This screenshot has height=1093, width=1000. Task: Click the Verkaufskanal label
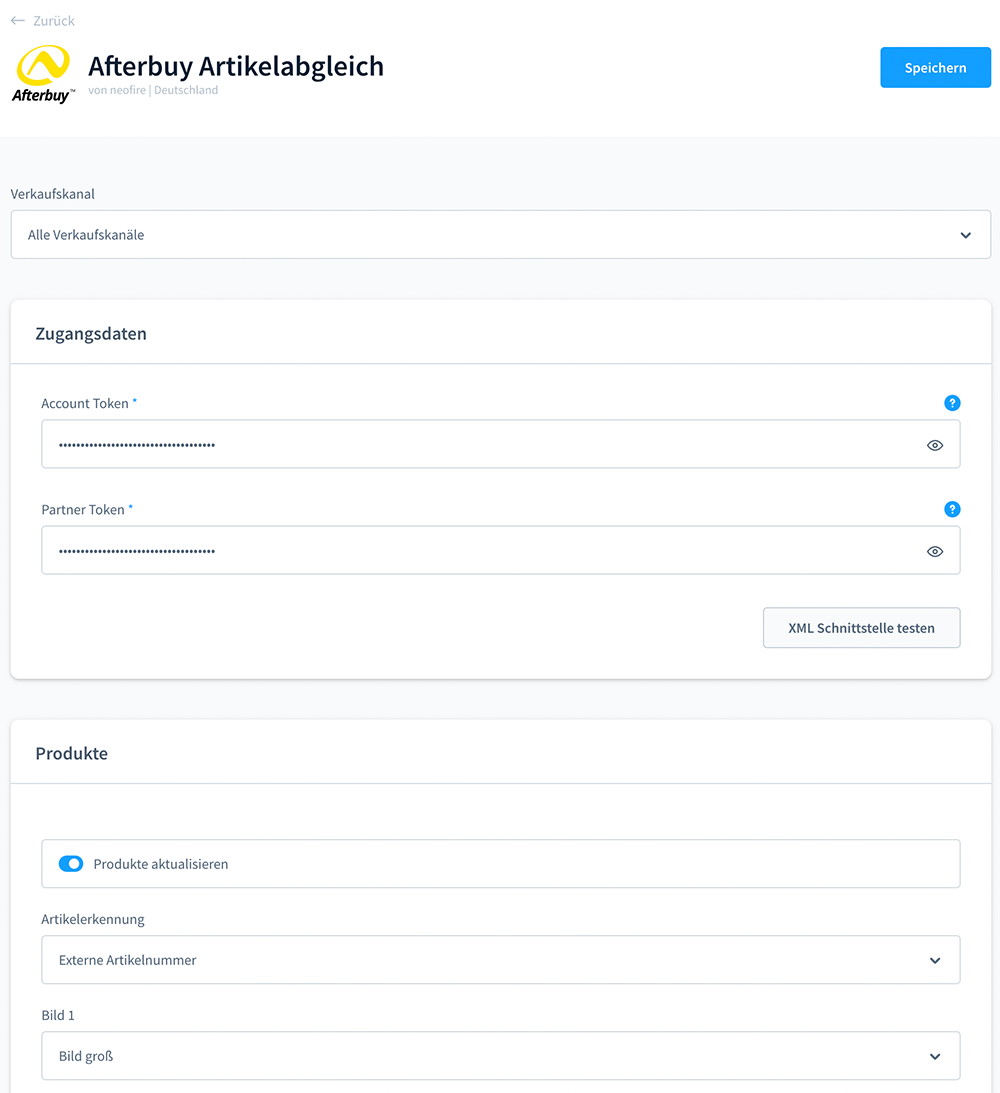pyautogui.click(x=53, y=194)
